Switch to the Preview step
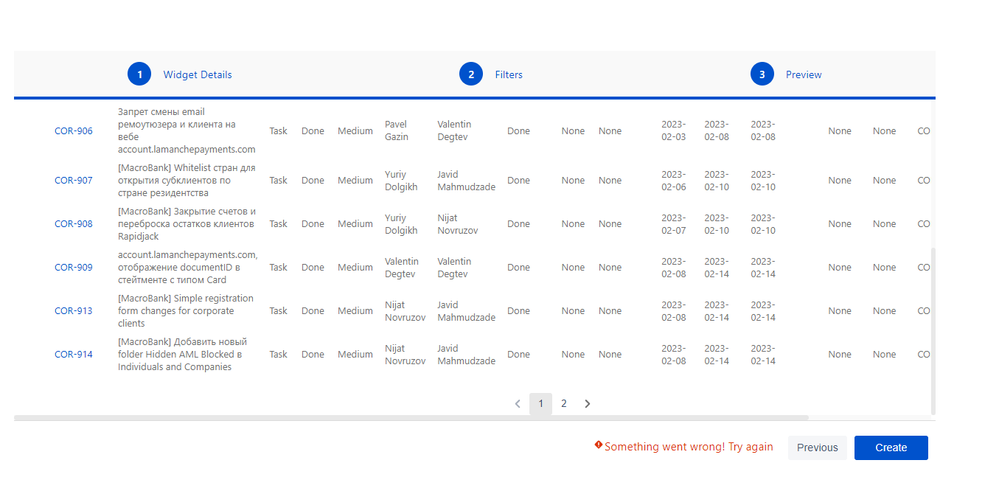The width and height of the screenshot is (999, 491). [803, 75]
